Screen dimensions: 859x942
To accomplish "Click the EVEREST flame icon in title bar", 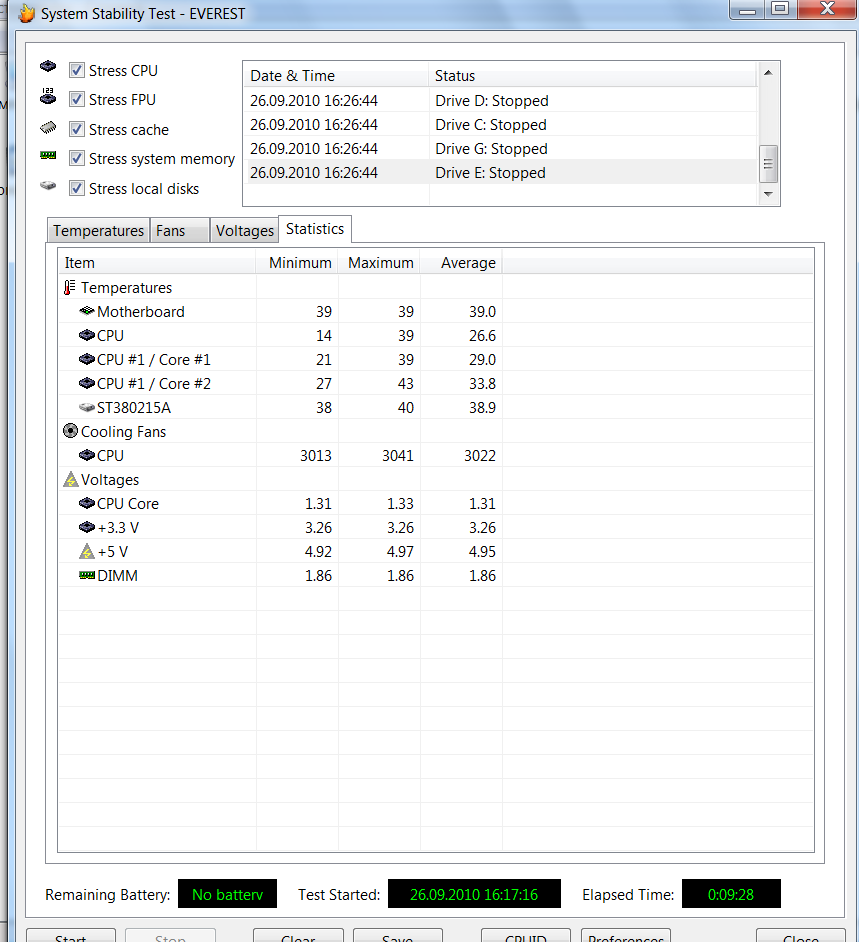I will 27,14.
